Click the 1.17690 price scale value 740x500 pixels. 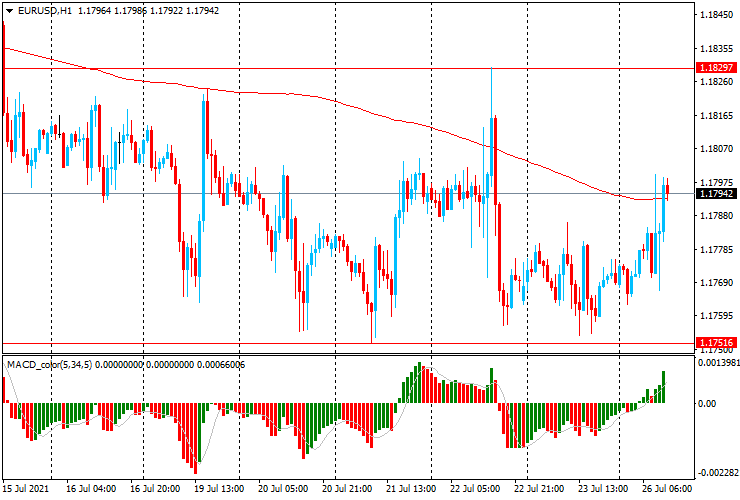tap(716, 283)
